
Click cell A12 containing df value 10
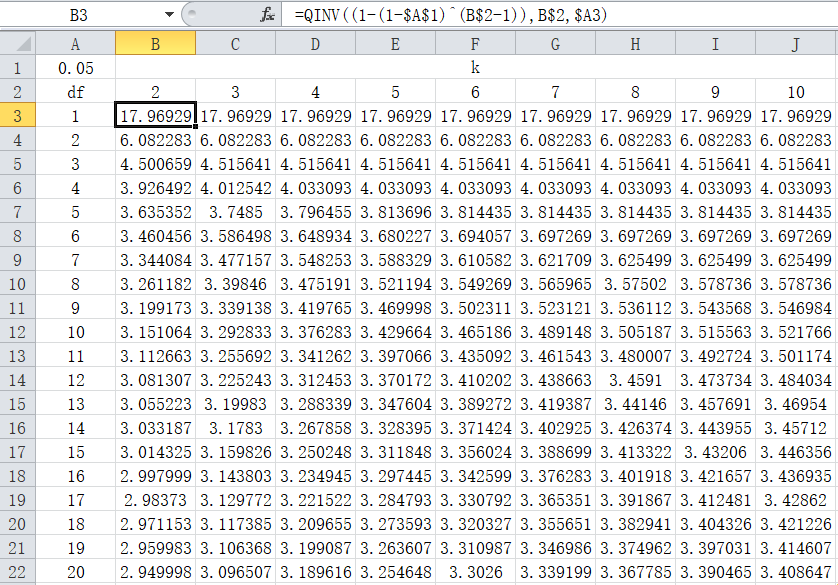pyautogui.click(x=75, y=332)
